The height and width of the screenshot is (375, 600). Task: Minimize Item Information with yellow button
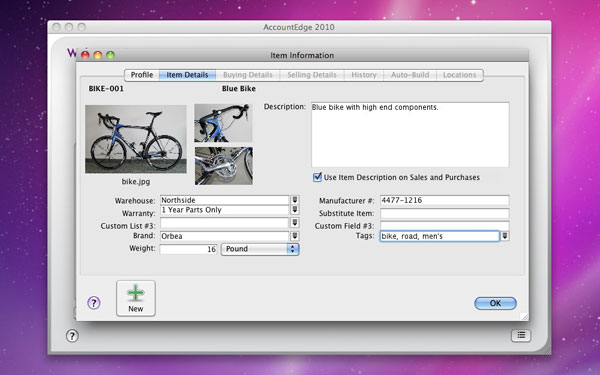pyautogui.click(x=98, y=55)
